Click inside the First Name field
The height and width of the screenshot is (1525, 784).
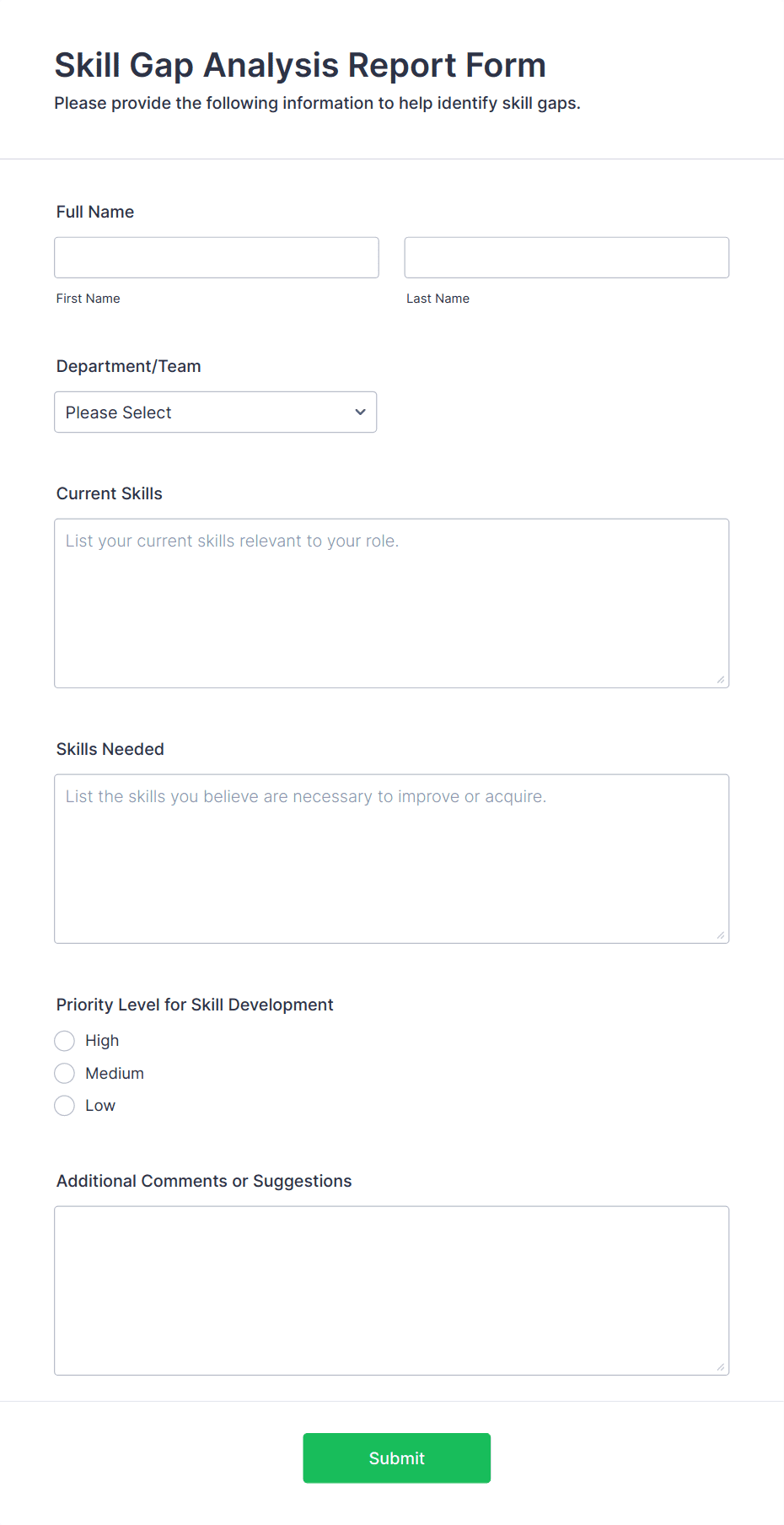216,257
